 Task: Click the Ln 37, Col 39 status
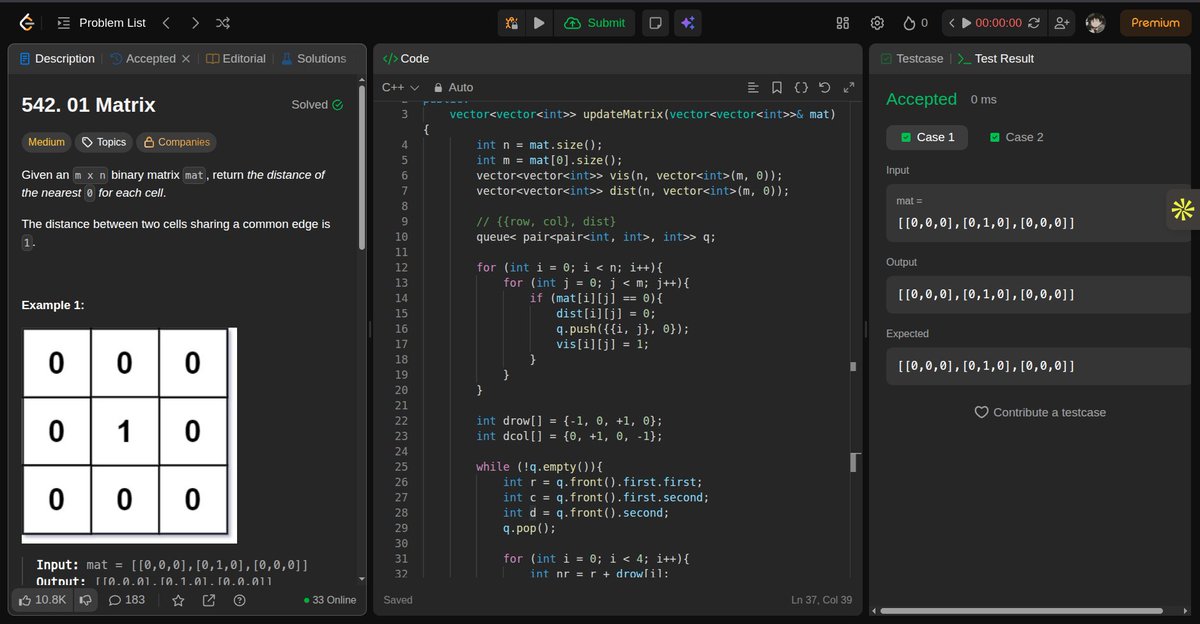coord(821,600)
